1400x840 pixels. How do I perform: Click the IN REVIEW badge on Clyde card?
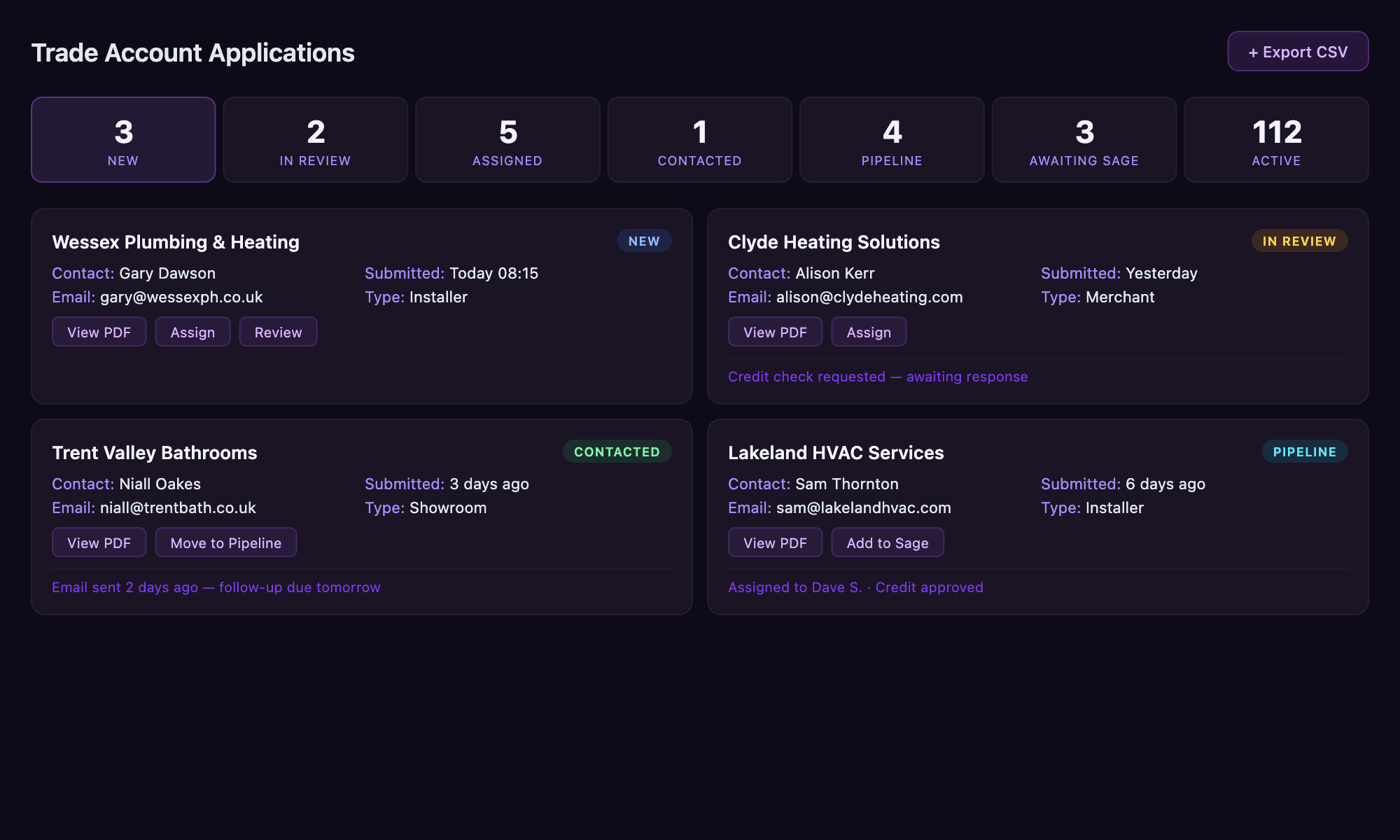coord(1299,241)
